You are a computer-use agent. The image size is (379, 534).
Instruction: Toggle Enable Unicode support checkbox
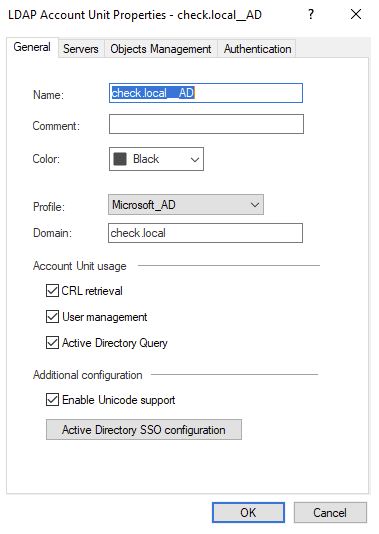(x=52, y=399)
